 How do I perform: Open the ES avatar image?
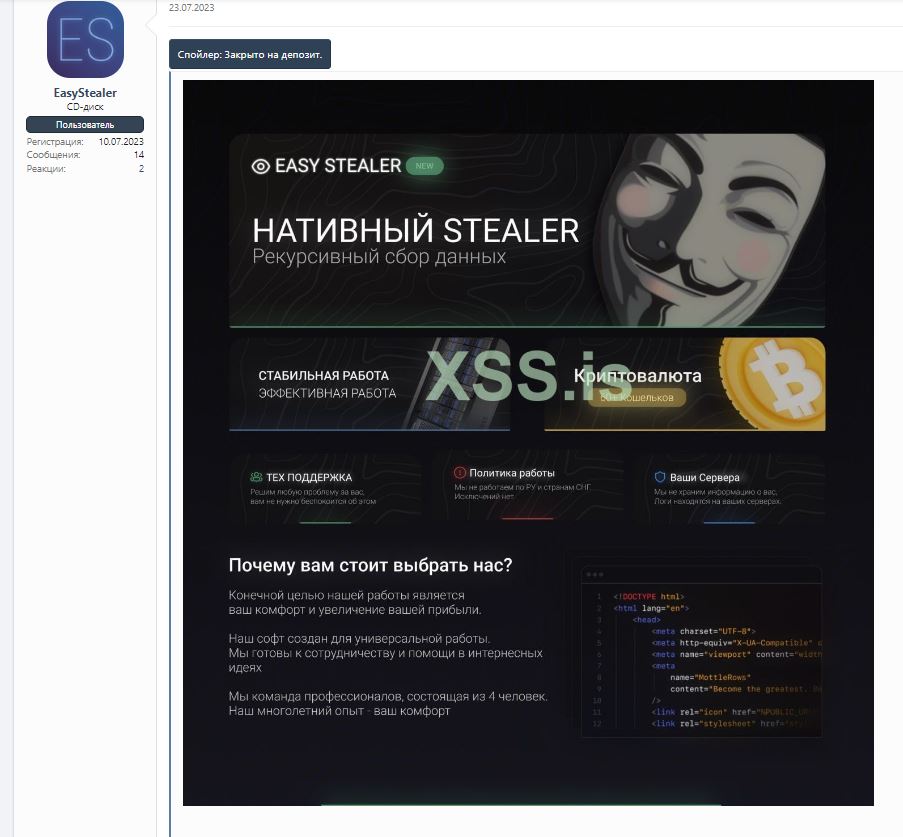click(x=85, y=39)
